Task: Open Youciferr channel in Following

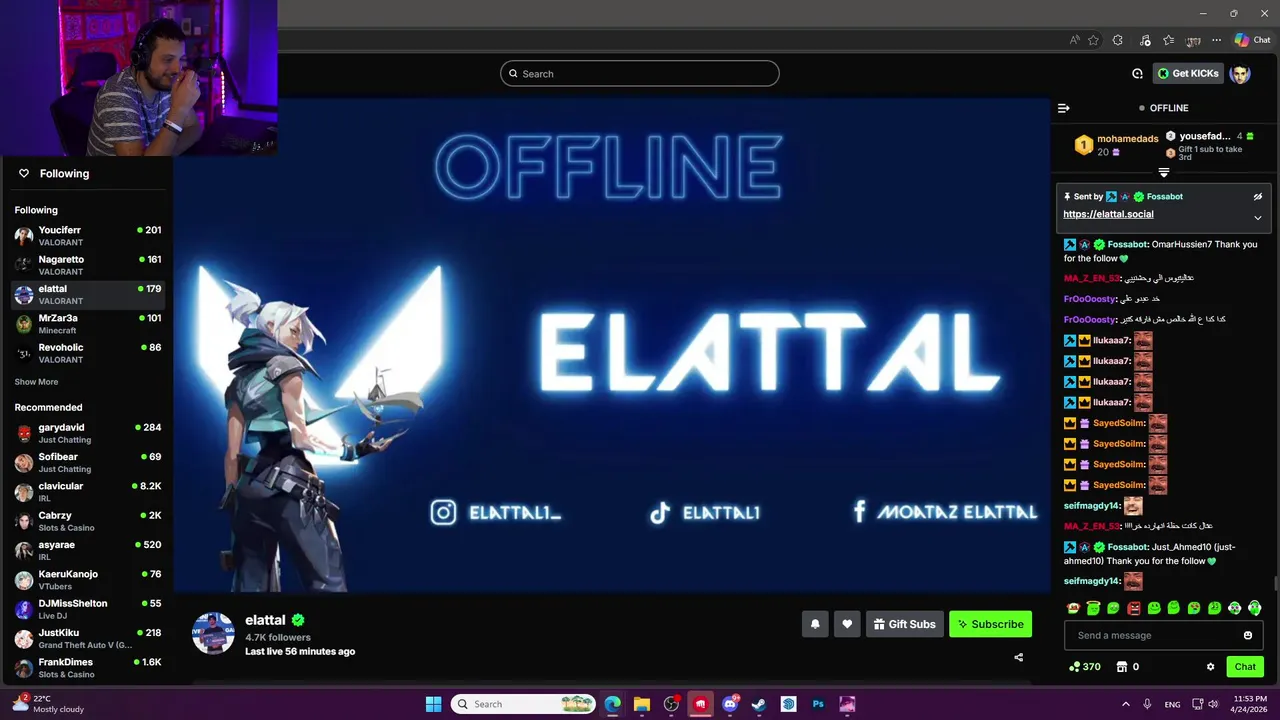Action: pos(88,236)
